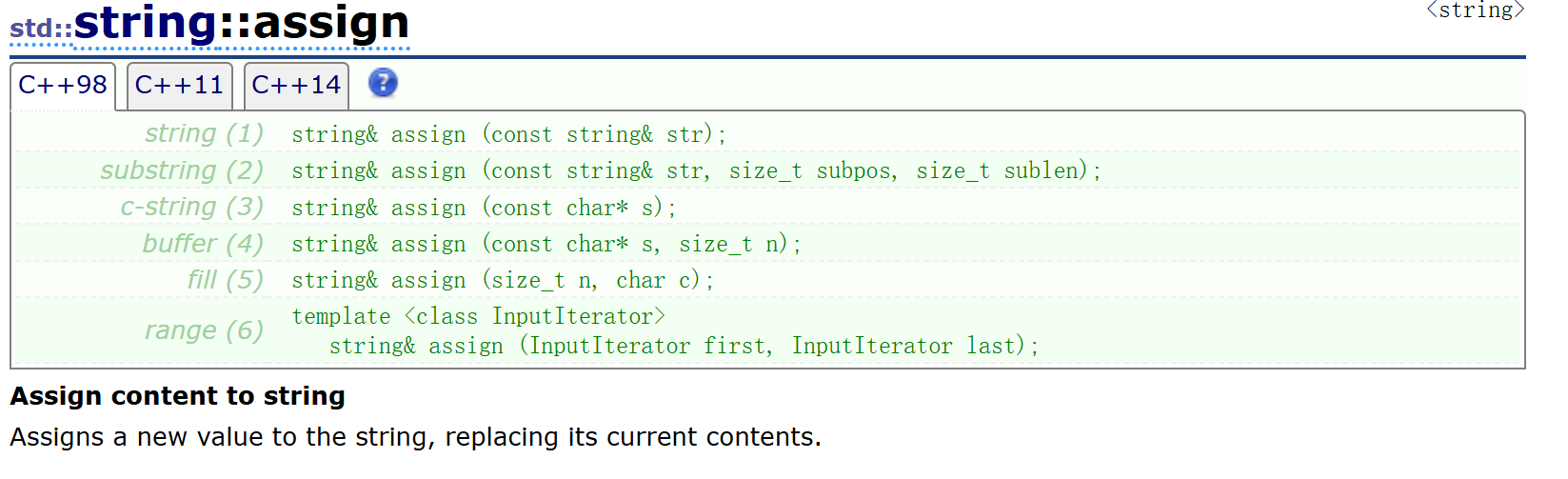Switch to the C++11 tab
The width and height of the screenshot is (1568, 479).
(179, 86)
